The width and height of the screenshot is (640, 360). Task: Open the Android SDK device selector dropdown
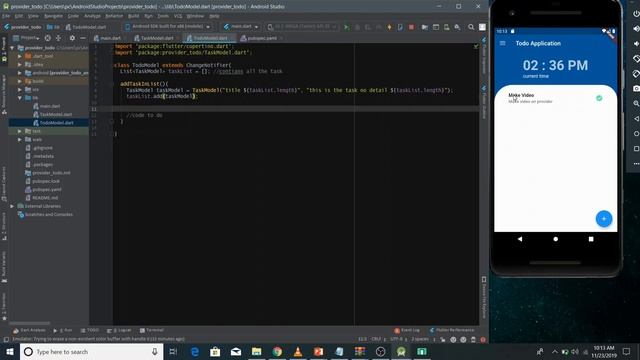click(168, 27)
